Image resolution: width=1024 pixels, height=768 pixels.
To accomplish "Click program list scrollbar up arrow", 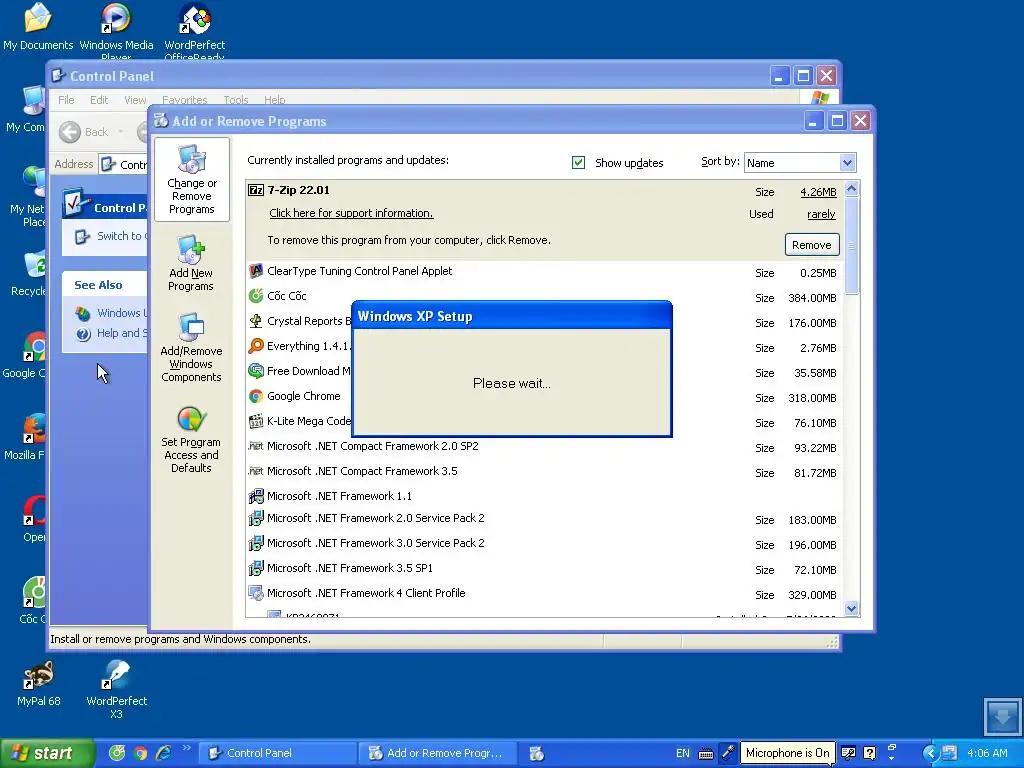I will pyautogui.click(x=851, y=189).
